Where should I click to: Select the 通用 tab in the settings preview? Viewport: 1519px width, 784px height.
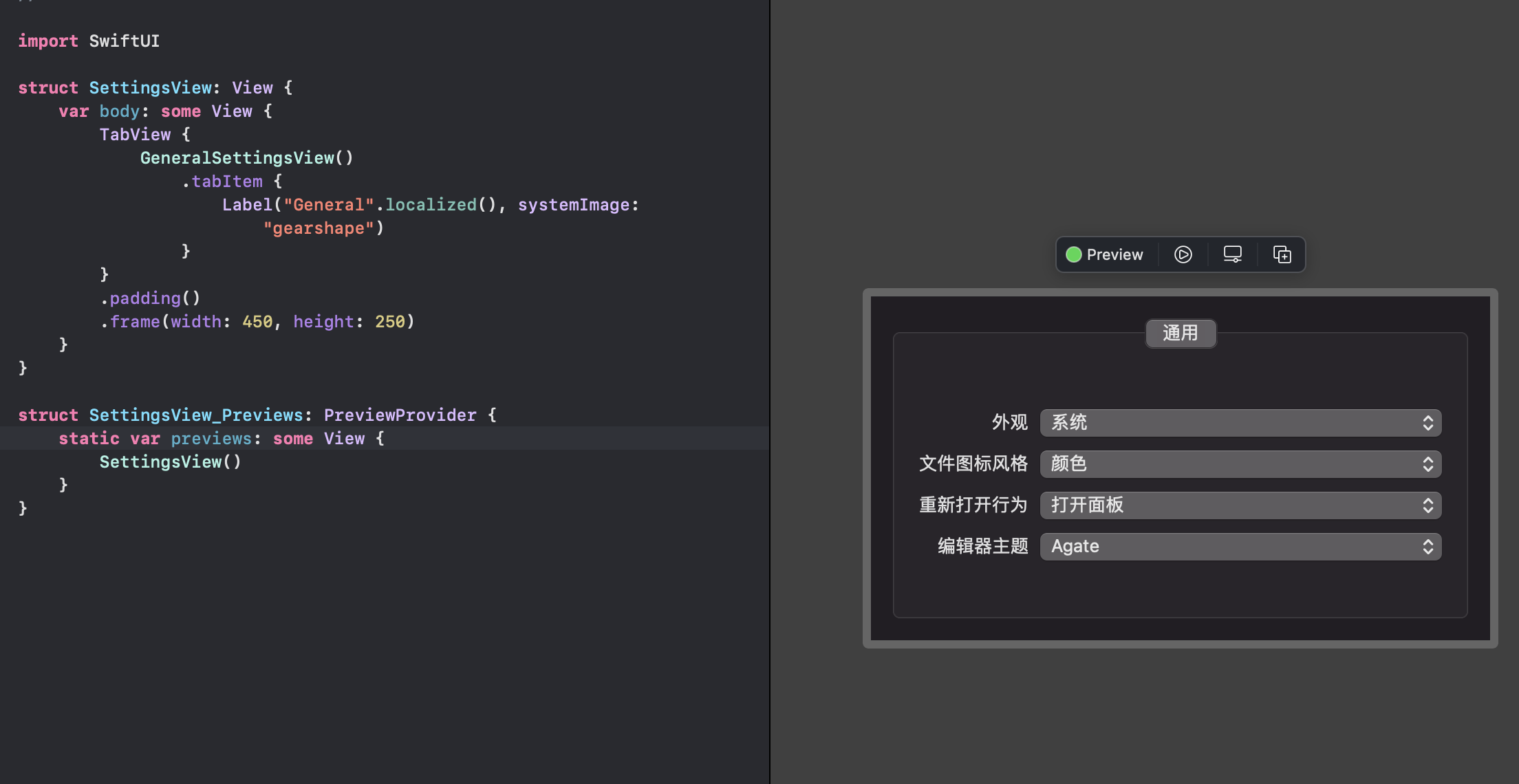click(1181, 334)
